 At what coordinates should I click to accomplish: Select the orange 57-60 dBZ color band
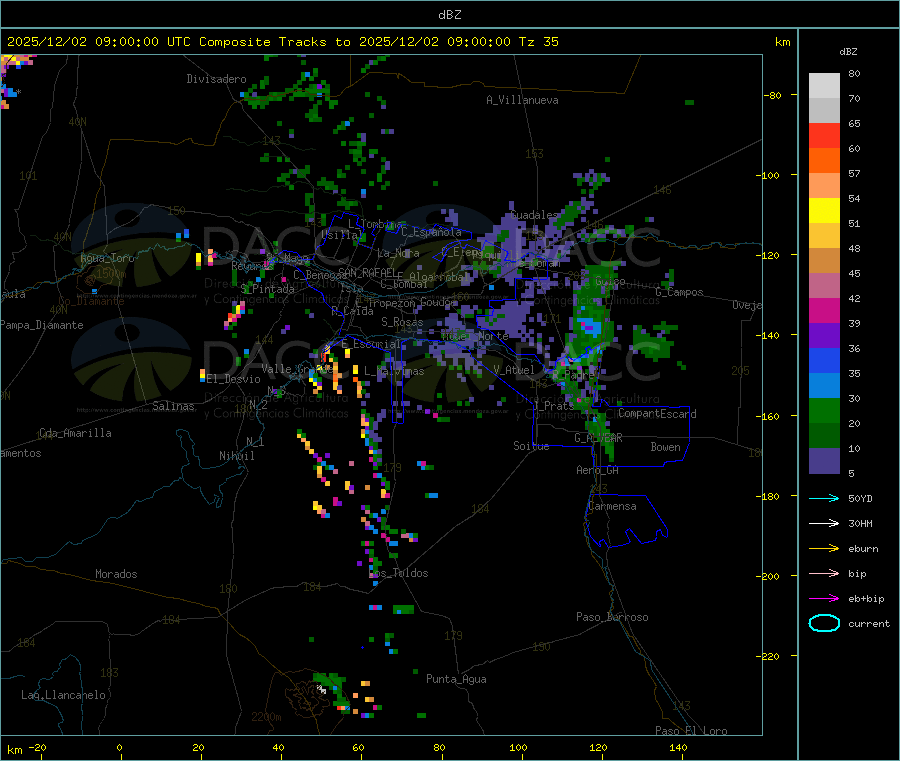824,161
